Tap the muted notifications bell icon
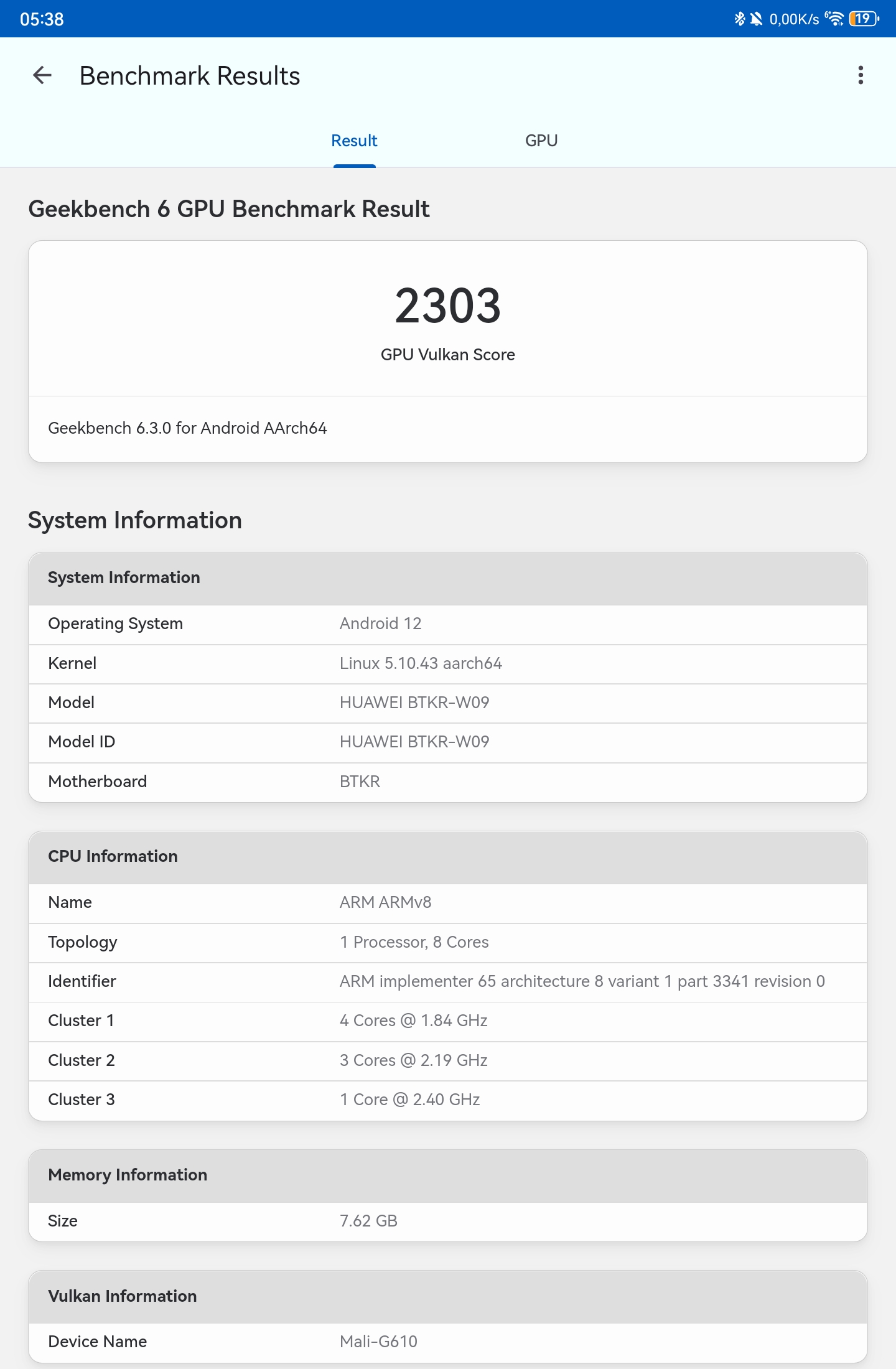Image resolution: width=896 pixels, height=1369 pixels. pos(756,19)
